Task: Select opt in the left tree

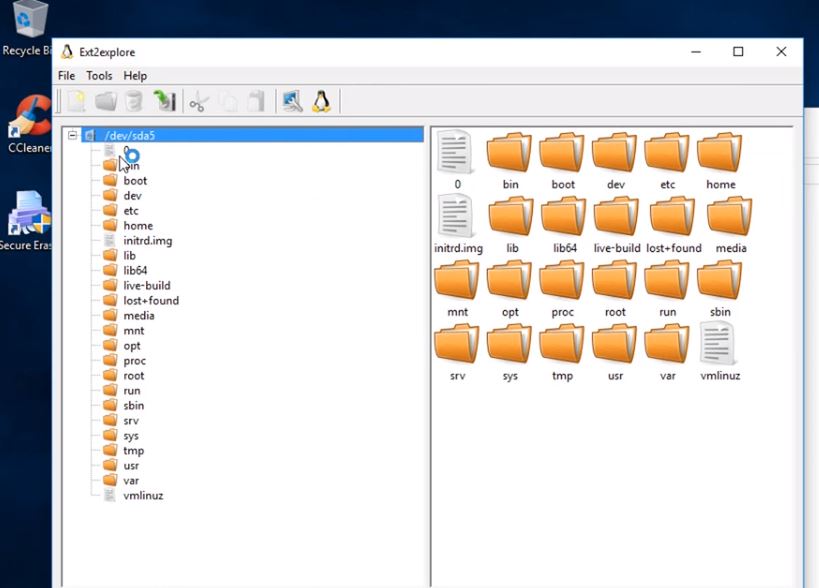Action: pos(132,346)
